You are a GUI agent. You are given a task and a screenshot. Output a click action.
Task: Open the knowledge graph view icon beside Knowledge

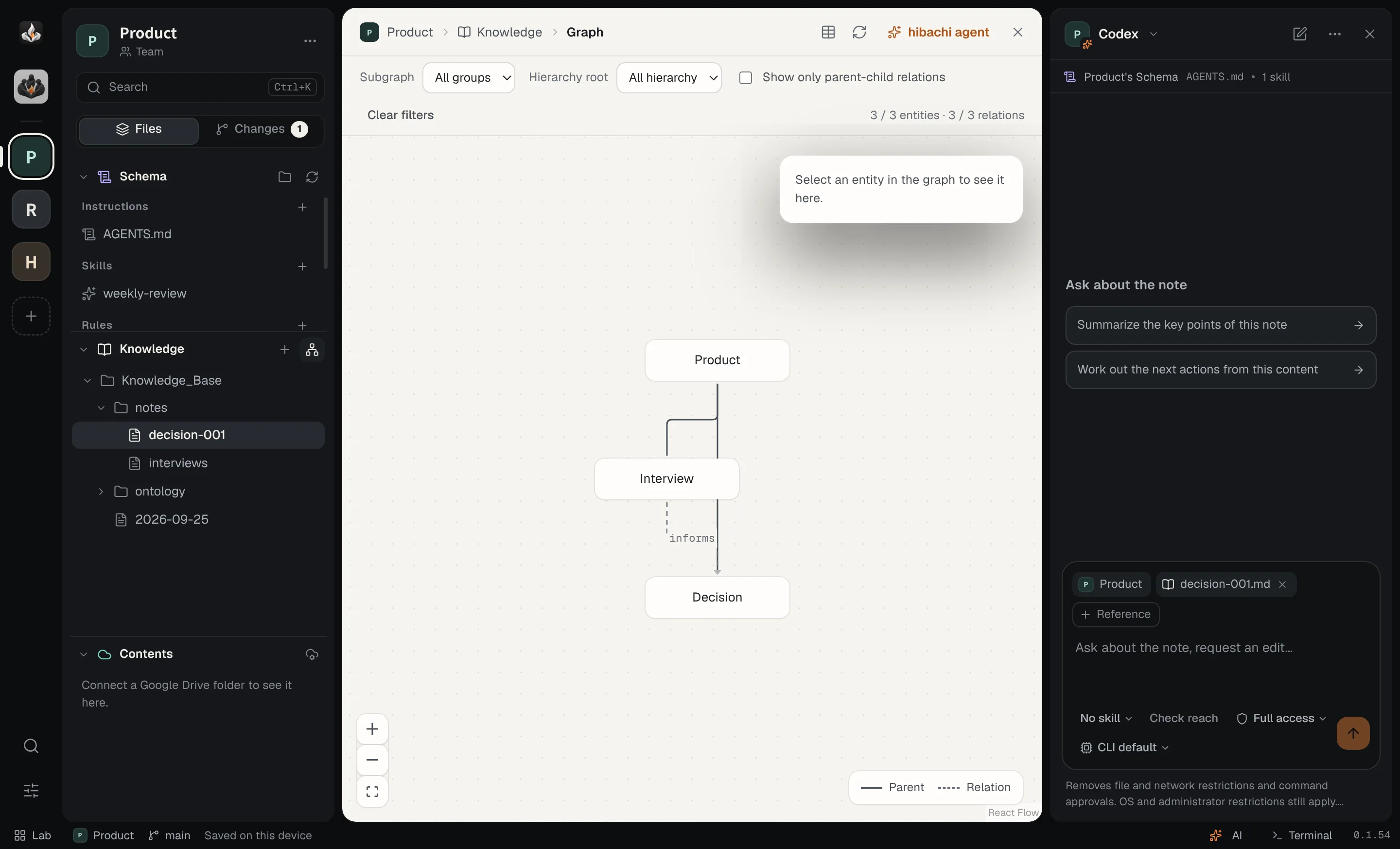tap(312, 350)
